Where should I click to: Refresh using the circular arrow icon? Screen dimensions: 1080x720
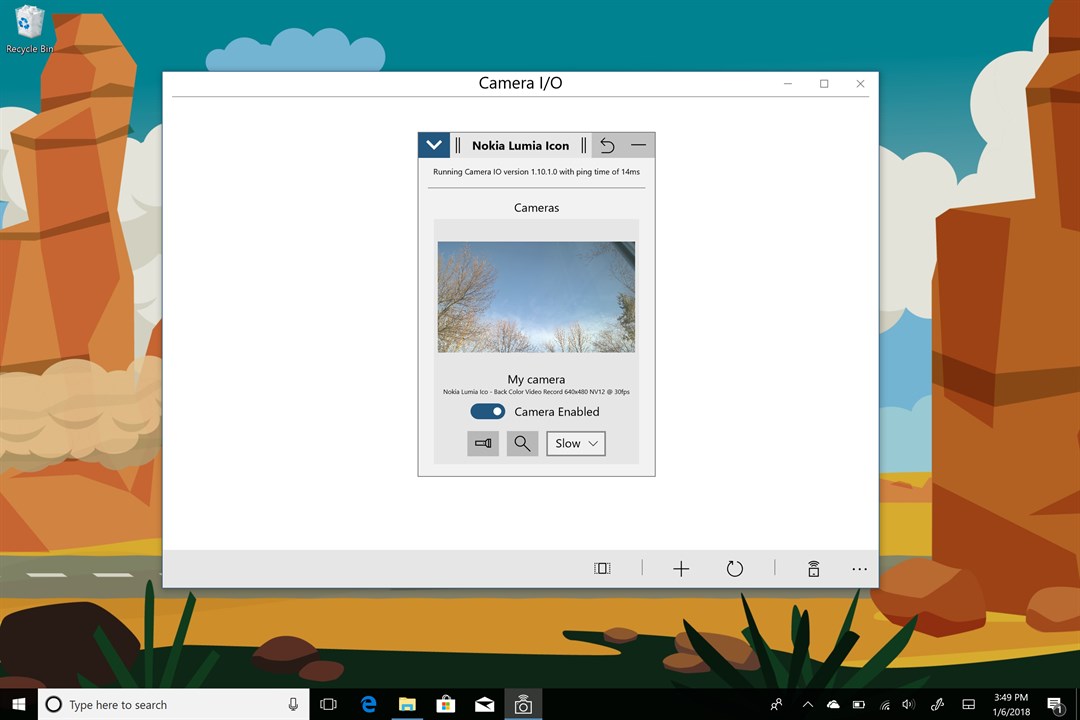(x=734, y=568)
